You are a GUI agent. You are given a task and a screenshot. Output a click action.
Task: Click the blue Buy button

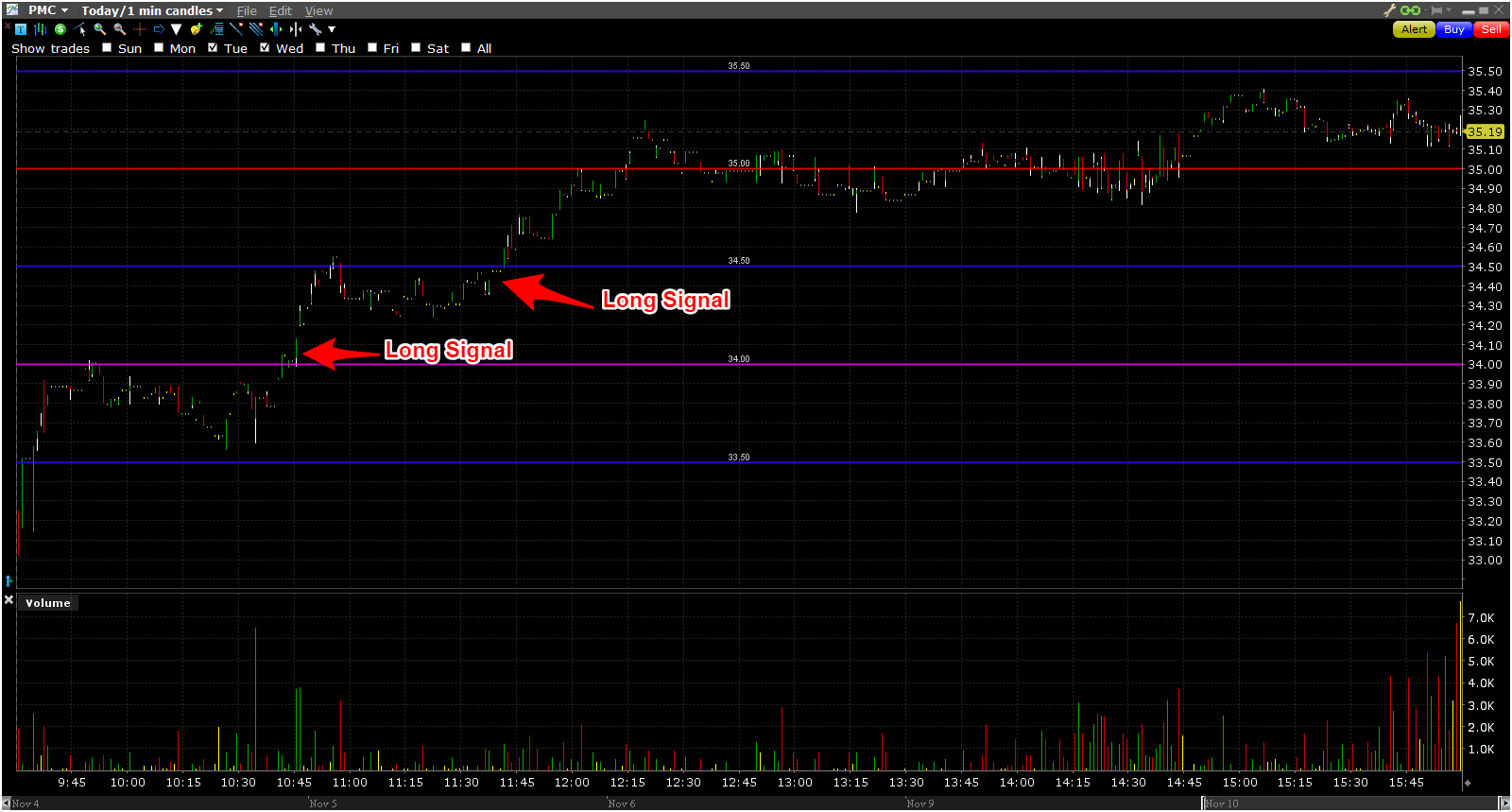tap(1454, 29)
